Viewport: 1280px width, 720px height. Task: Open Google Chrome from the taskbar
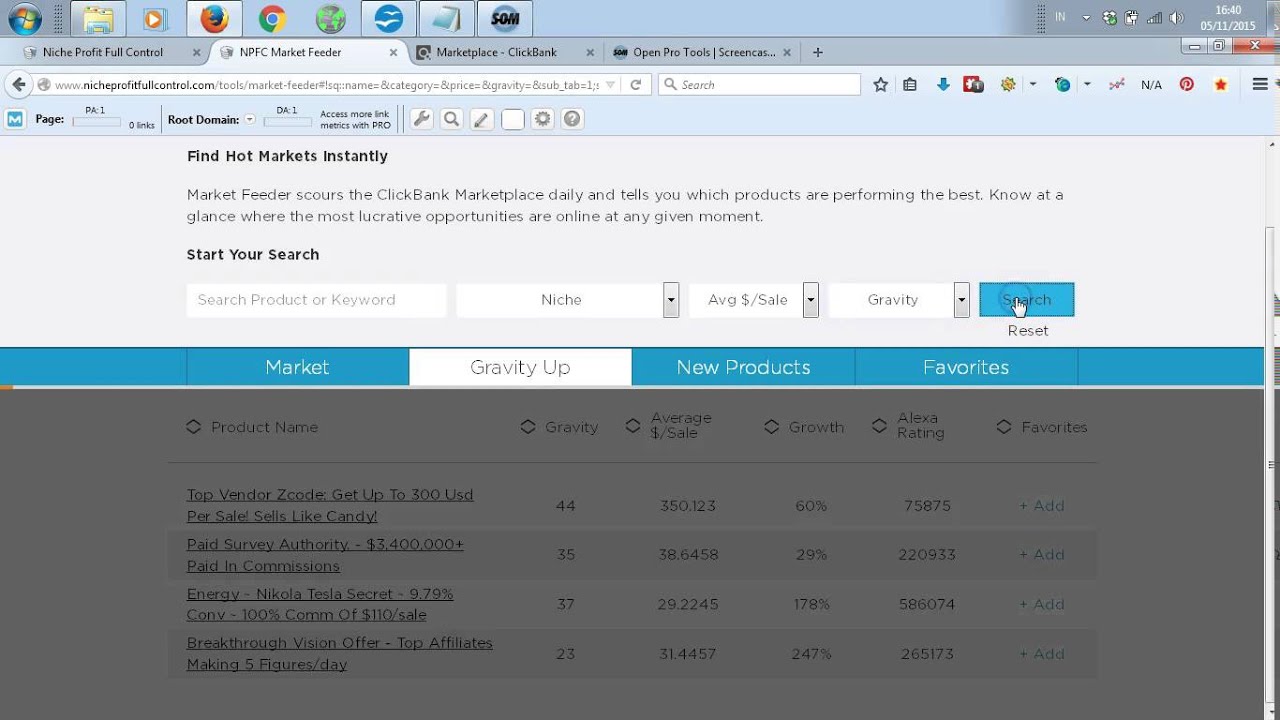pos(272,19)
